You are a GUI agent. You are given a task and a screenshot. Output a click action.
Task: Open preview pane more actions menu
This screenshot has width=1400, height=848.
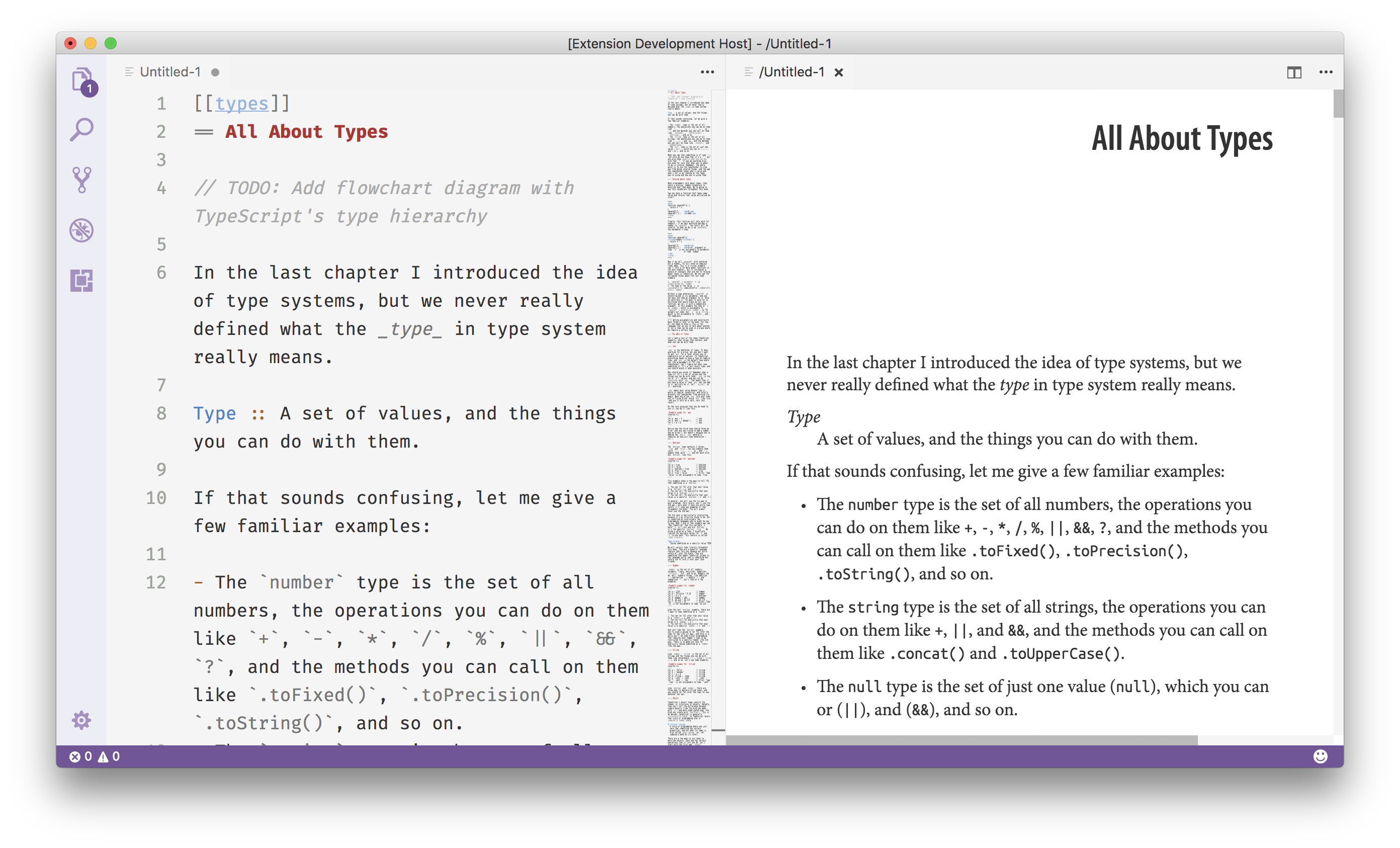click(x=1326, y=72)
